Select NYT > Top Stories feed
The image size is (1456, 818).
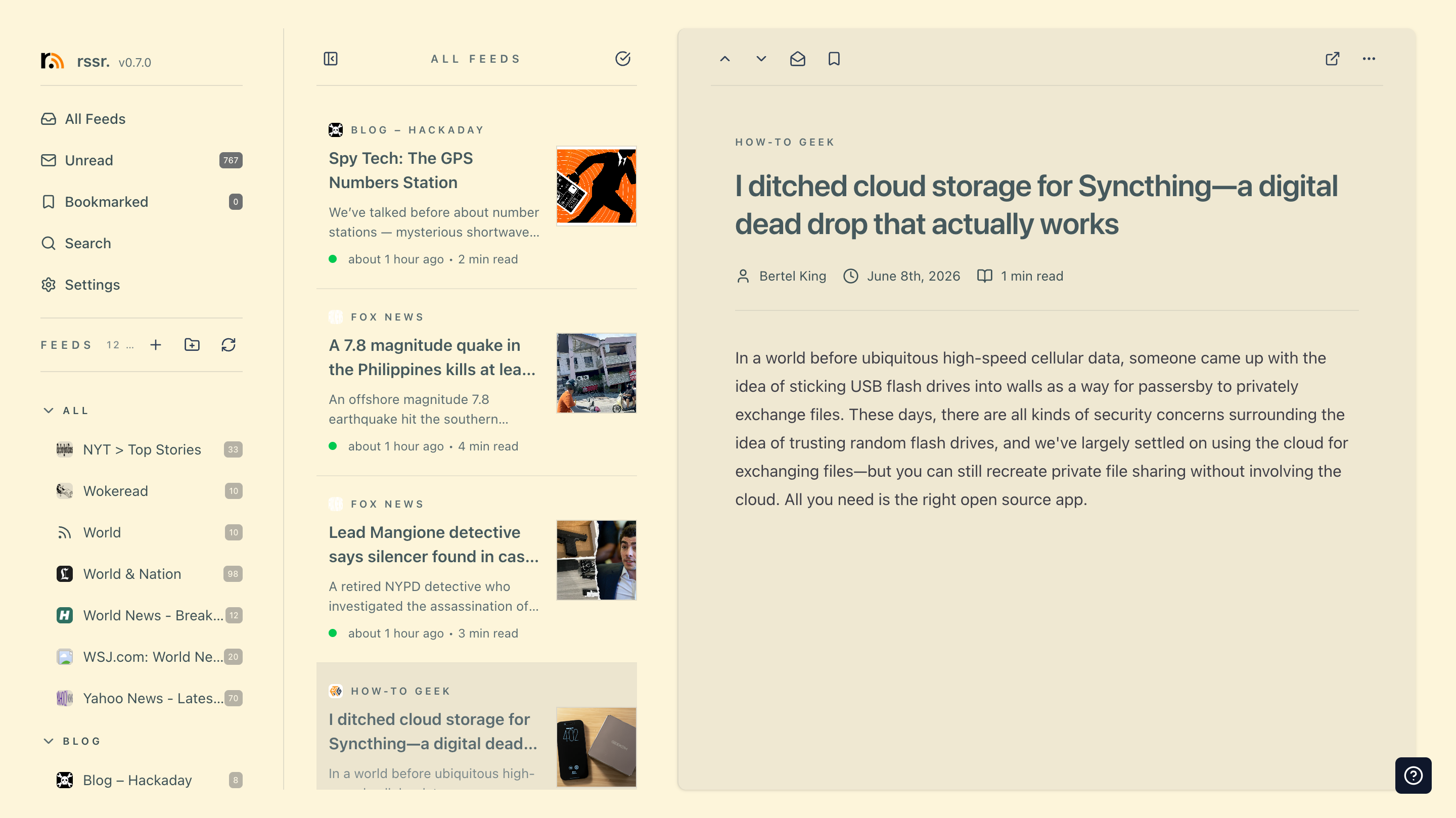pyautogui.click(x=149, y=449)
